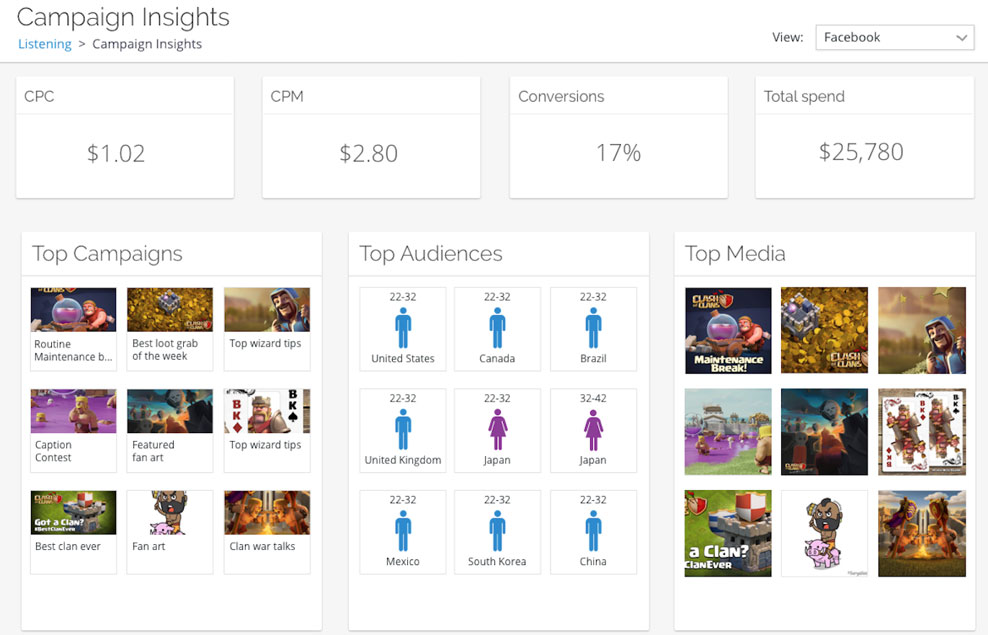Select the United Kingdom male audience icon
Image resolution: width=988 pixels, height=635 pixels.
point(403,429)
